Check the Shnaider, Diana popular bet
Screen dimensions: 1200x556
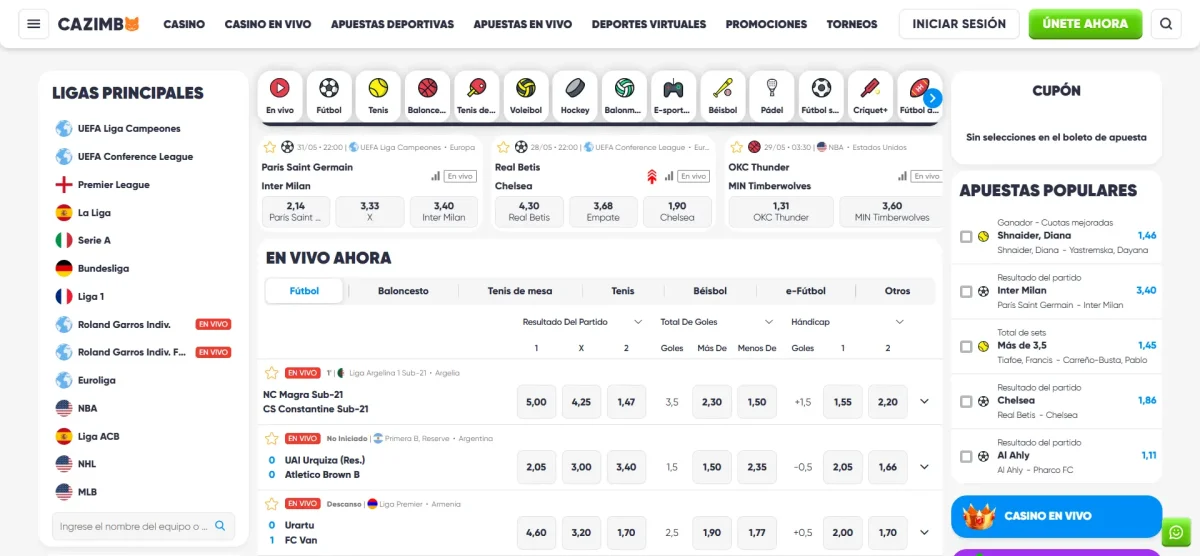pyautogui.click(x=966, y=237)
